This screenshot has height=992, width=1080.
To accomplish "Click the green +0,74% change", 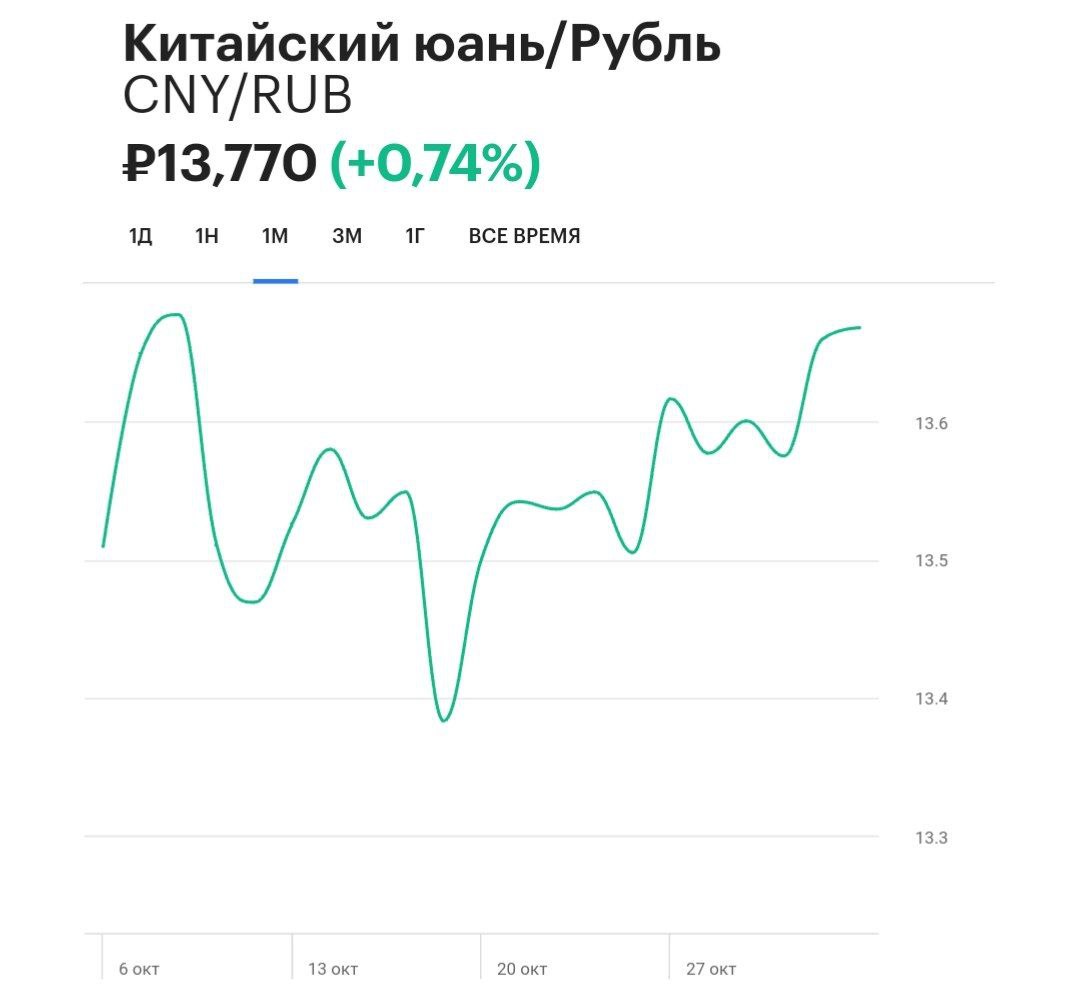I will coord(435,163).
